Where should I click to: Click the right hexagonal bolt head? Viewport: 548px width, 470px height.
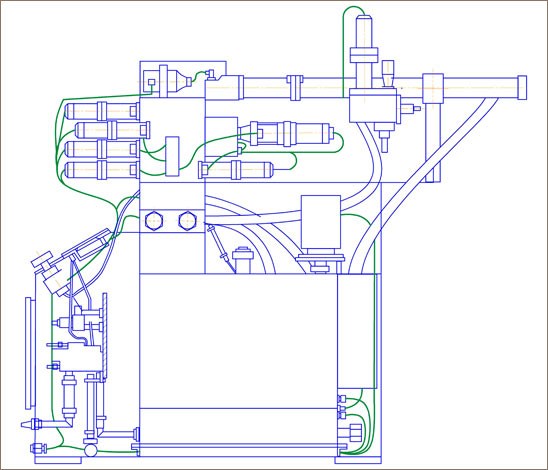(x=188, y=220)
